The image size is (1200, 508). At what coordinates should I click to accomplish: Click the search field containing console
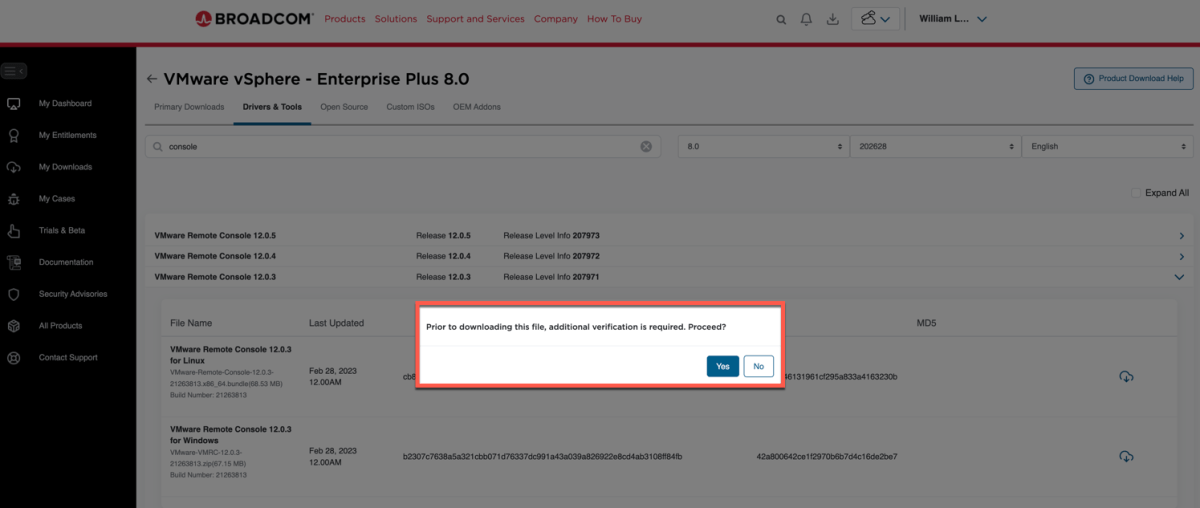[x=402, y=146]
